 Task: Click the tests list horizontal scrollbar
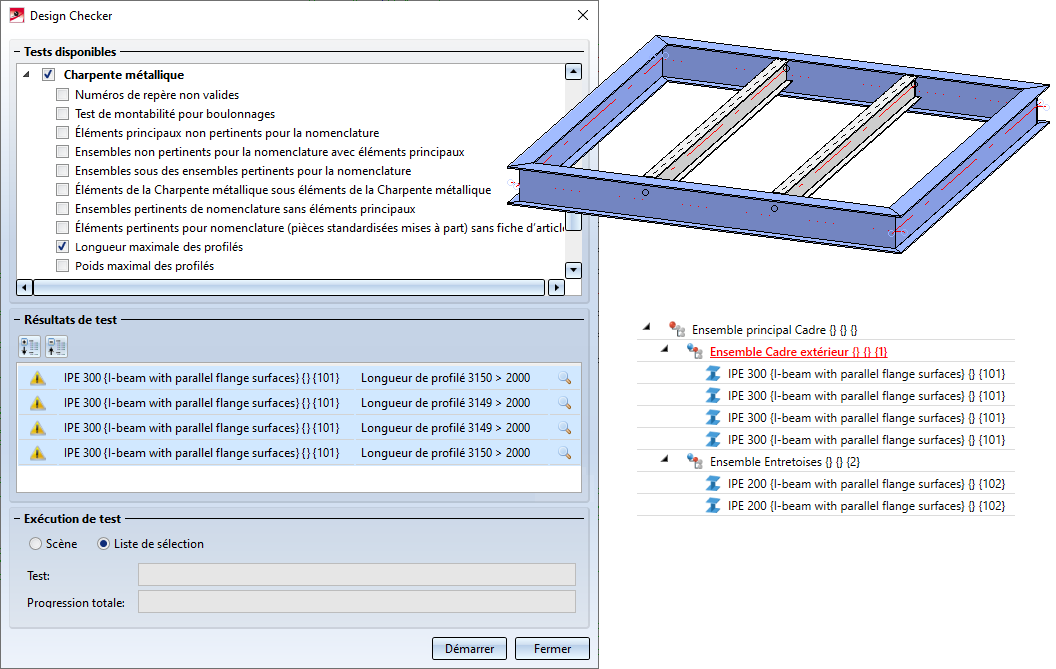pyautogui.click(x=290, y=288)
